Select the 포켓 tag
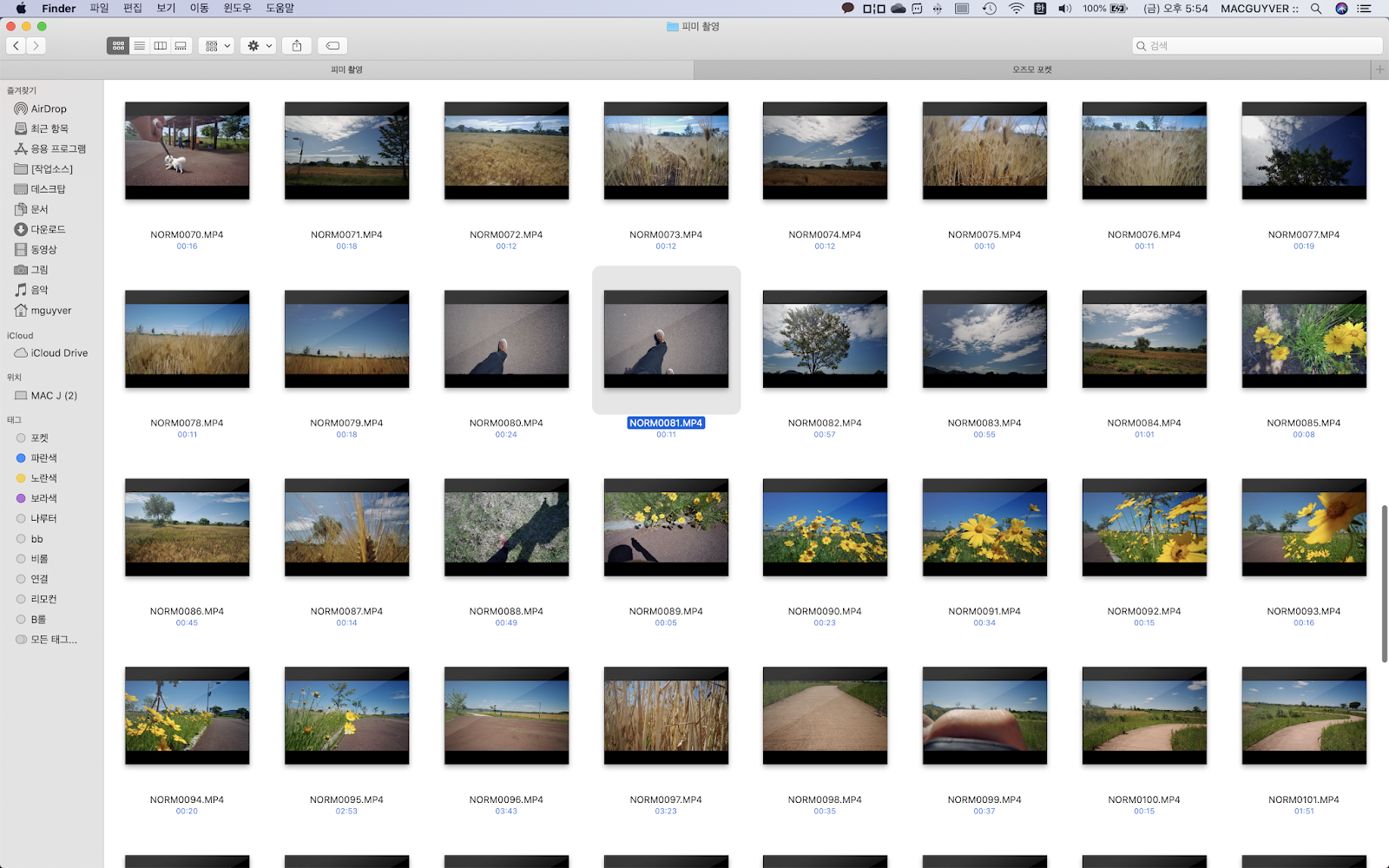 pyautogui.click(x=39, y=438)
